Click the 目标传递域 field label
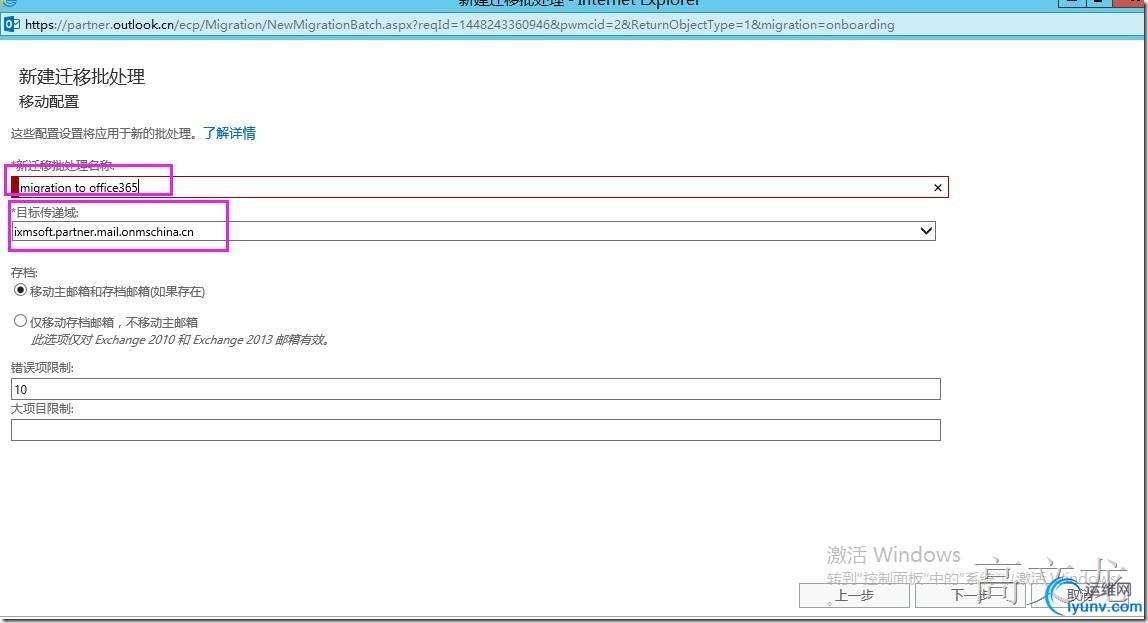The image size is (1148, 623). click(45, 212)
